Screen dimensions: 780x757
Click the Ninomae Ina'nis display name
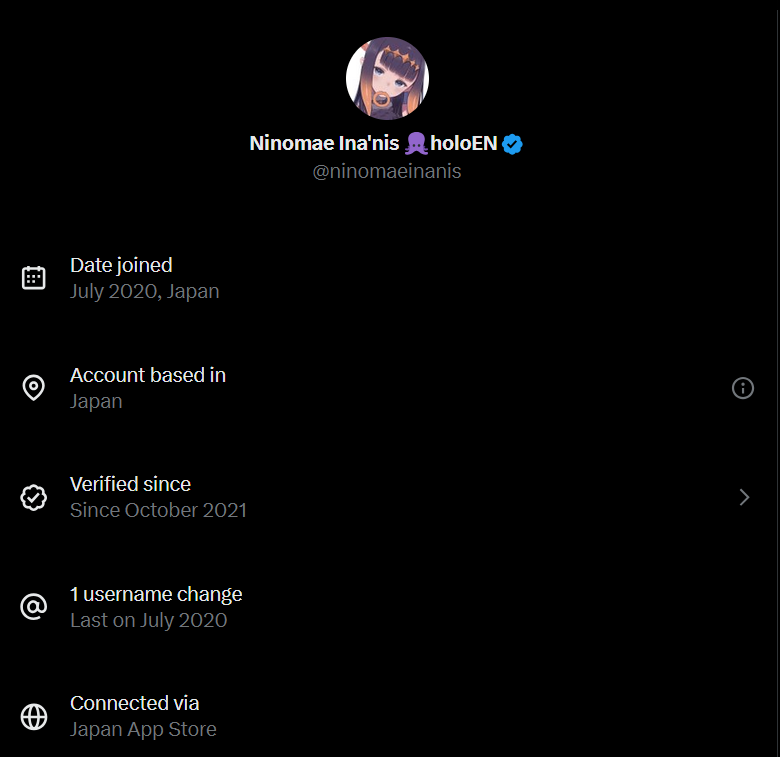324,144
